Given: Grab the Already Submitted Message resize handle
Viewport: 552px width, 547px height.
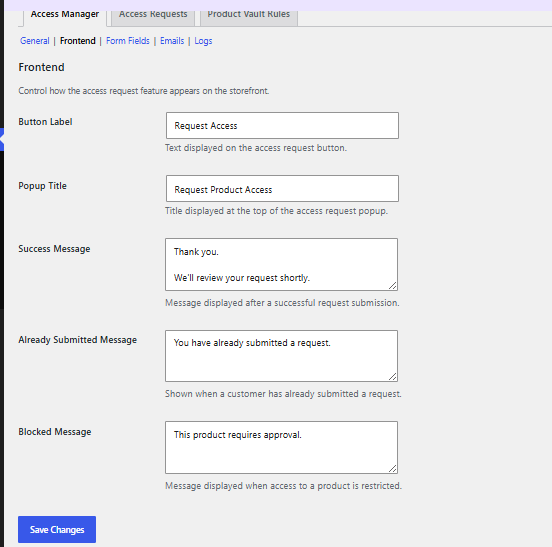Looking at the screenshot, I should click(393, 377).
